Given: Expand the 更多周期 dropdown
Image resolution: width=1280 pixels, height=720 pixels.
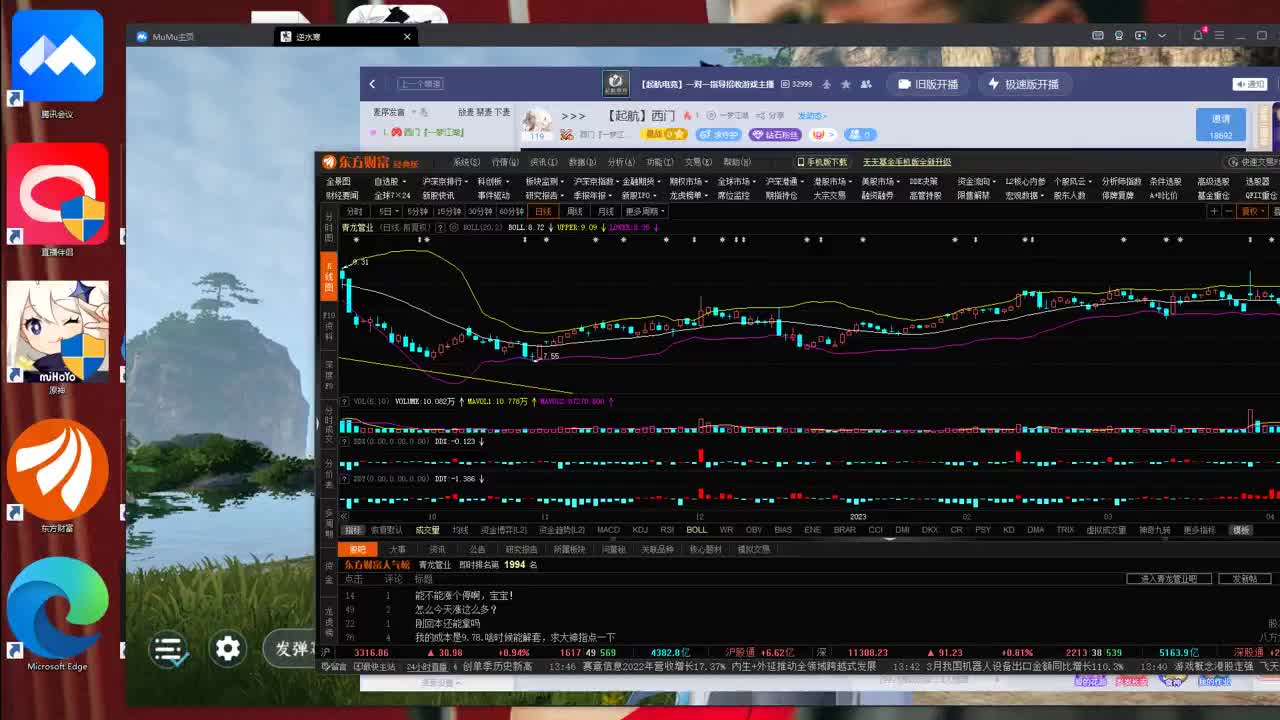Looking at the screenshot, I should pyautogui.click(x=645, y=212).
